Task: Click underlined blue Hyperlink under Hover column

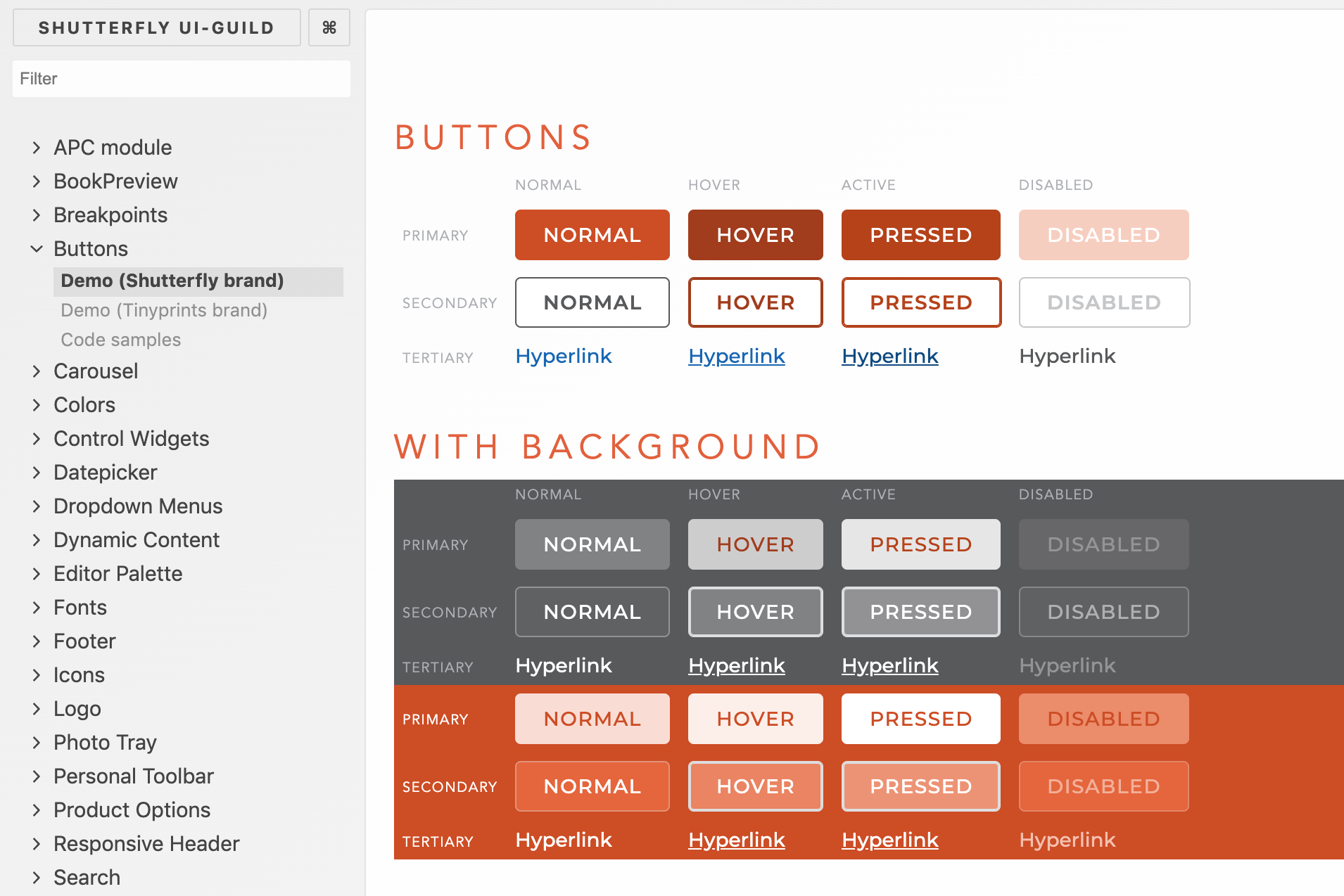Action: tap(737, 357)
